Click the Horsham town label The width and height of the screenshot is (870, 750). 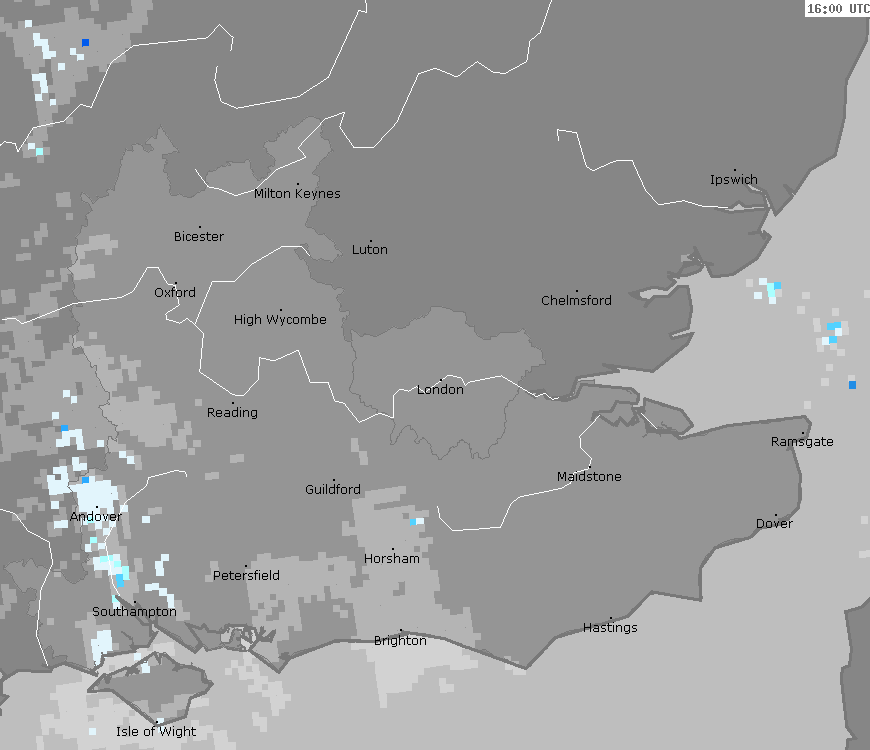pyautogui.click(x=391, y=558)
